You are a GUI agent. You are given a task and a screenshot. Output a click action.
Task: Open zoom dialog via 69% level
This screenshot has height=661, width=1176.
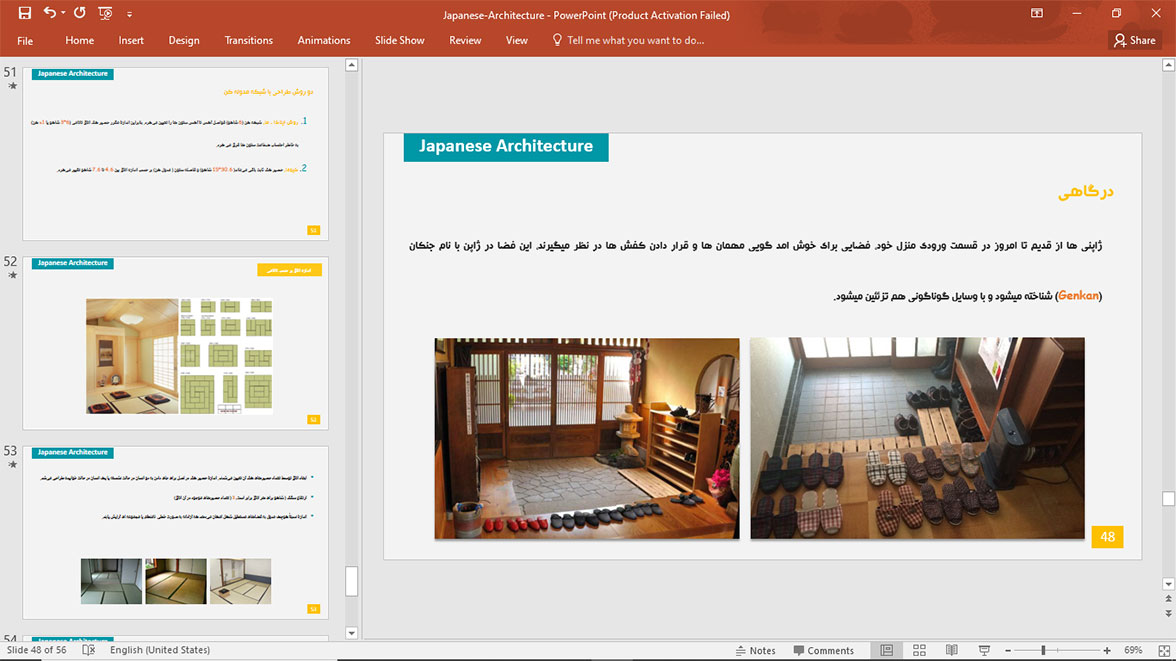pos(1132,650)
